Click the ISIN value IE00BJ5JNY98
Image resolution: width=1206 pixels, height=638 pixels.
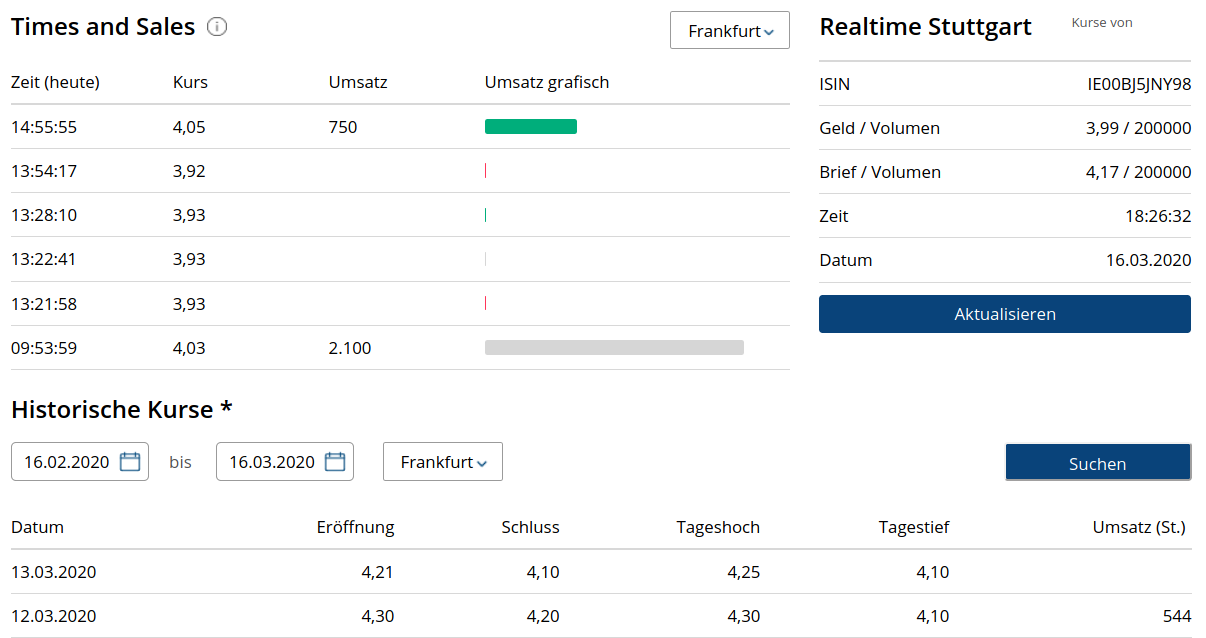click(1139, 84)
